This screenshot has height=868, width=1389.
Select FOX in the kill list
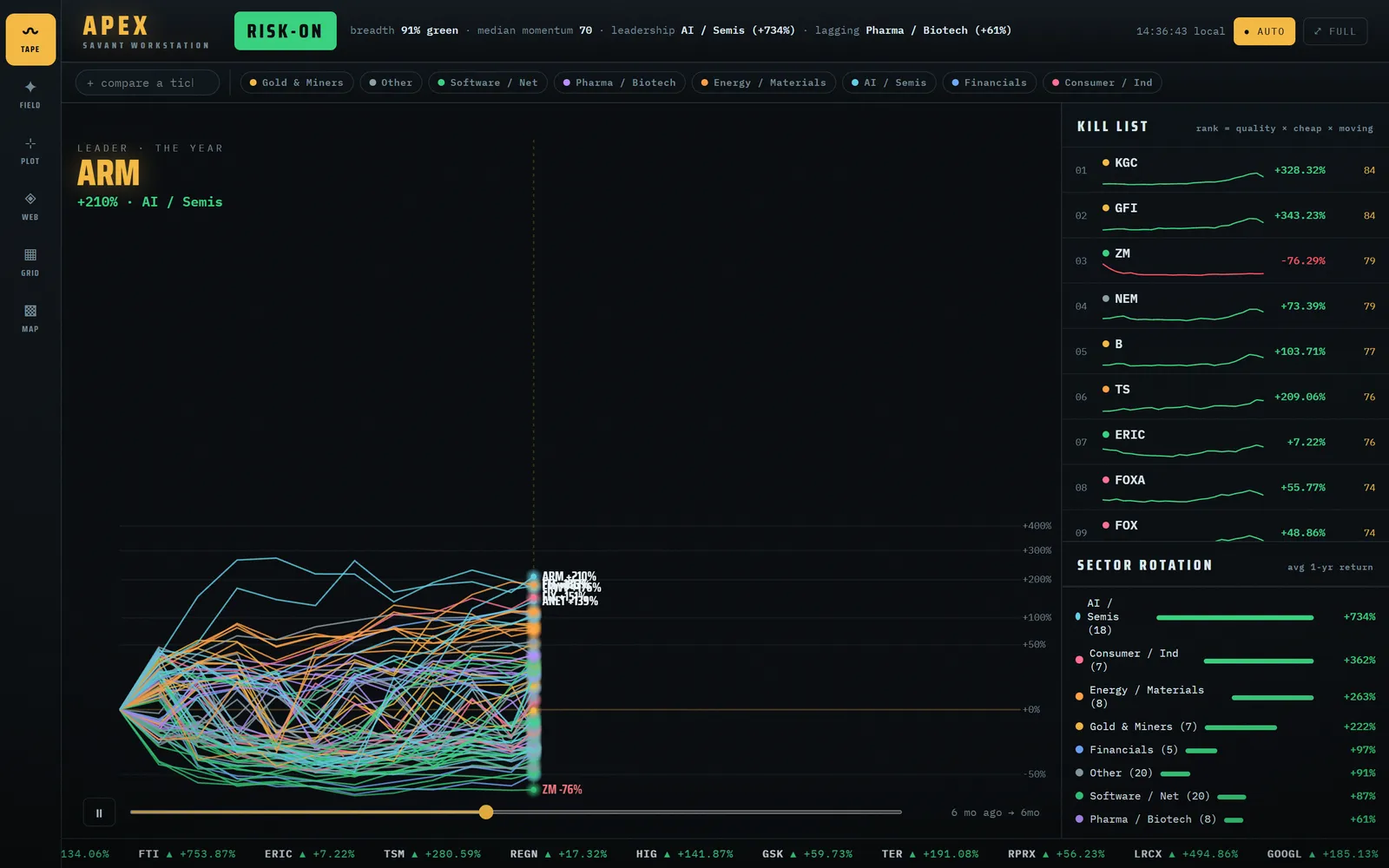[1226, 527]
